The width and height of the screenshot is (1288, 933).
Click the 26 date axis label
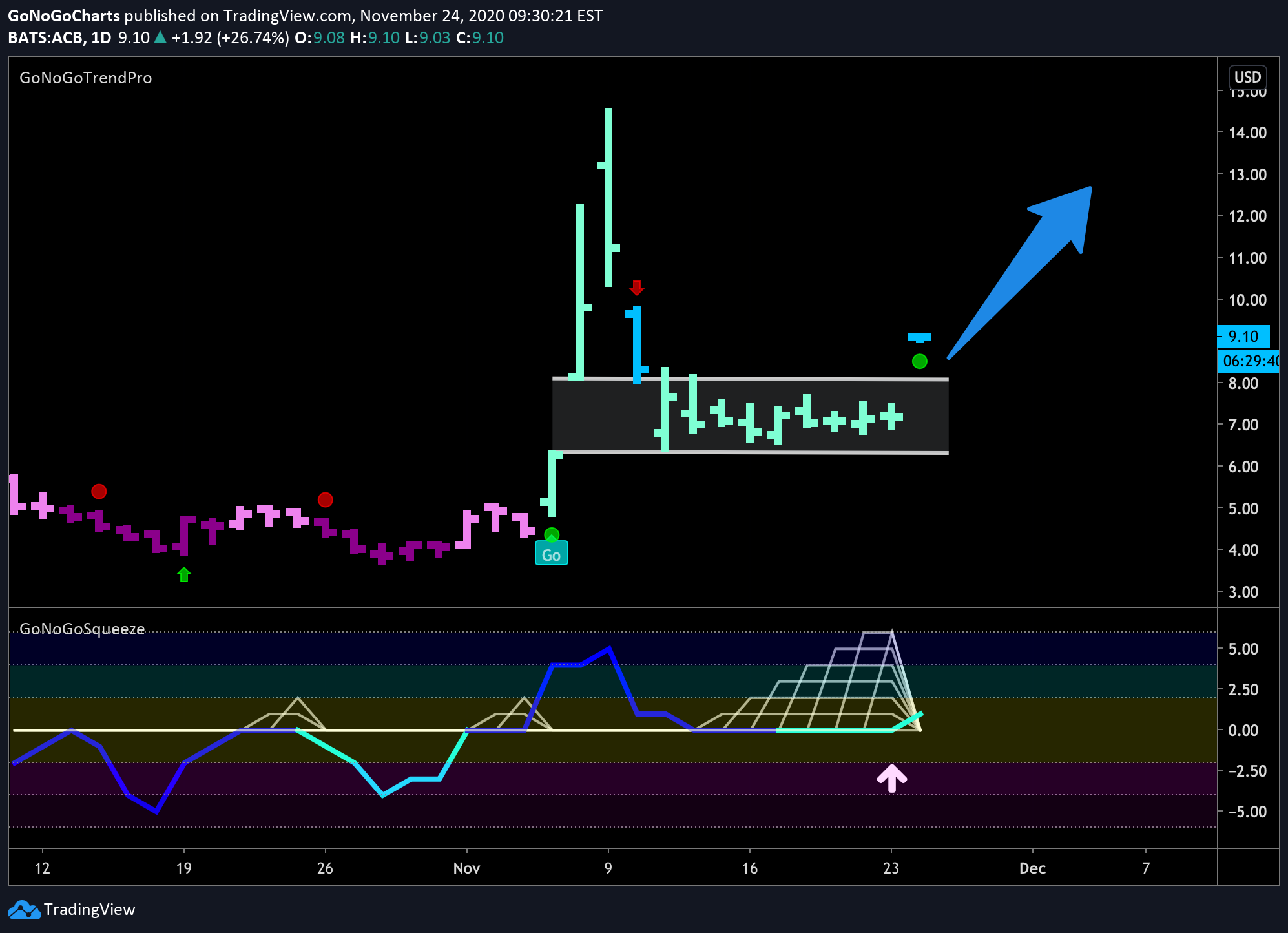(325, 868)
